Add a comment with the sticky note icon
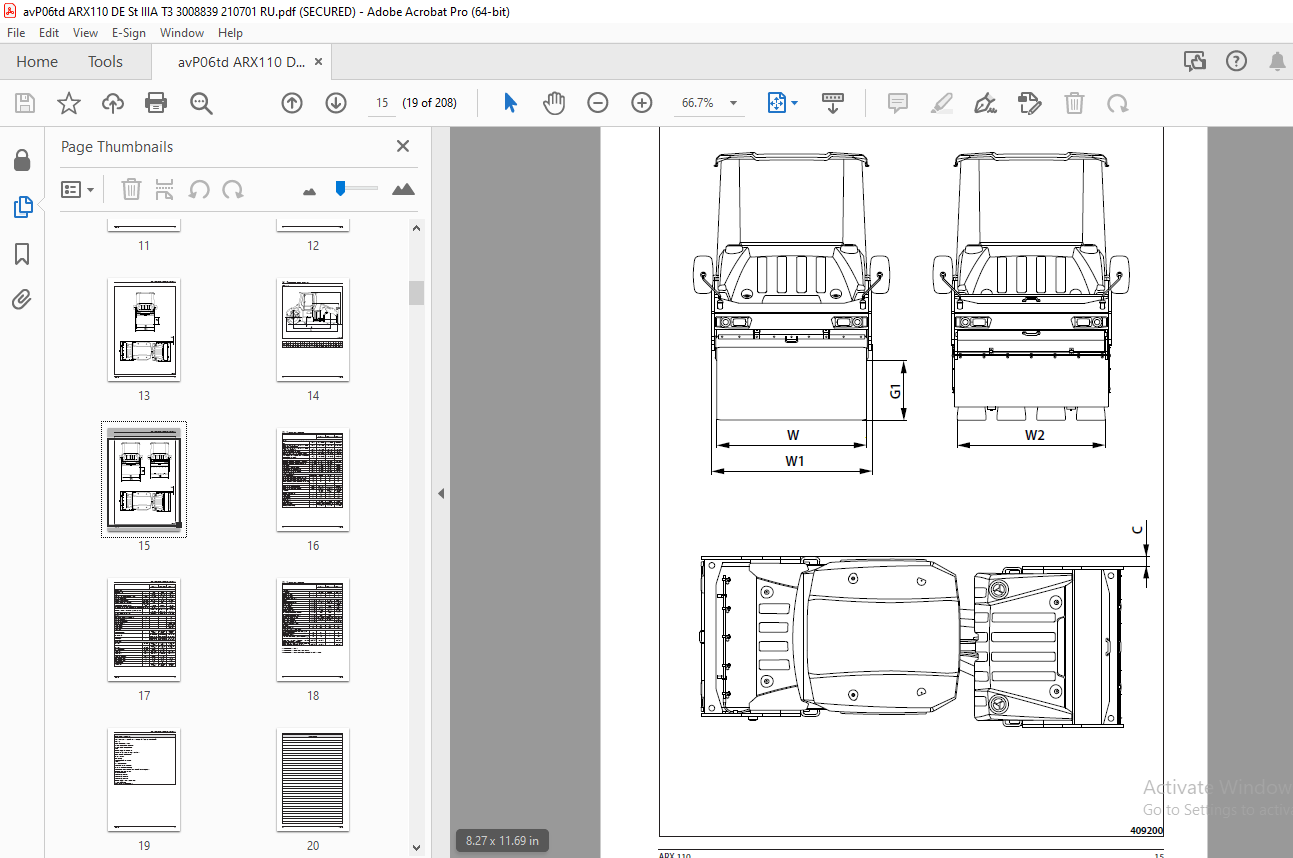The height and width of the screenshot is (858, 1293). [x=898, y=103]
